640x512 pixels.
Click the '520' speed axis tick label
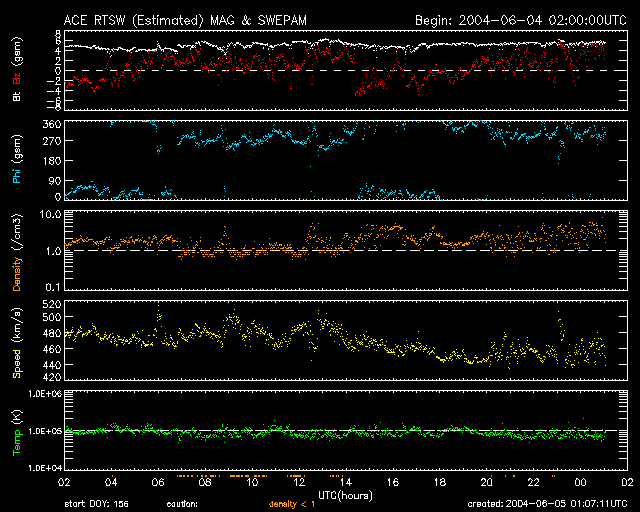(x=52, y=304)
